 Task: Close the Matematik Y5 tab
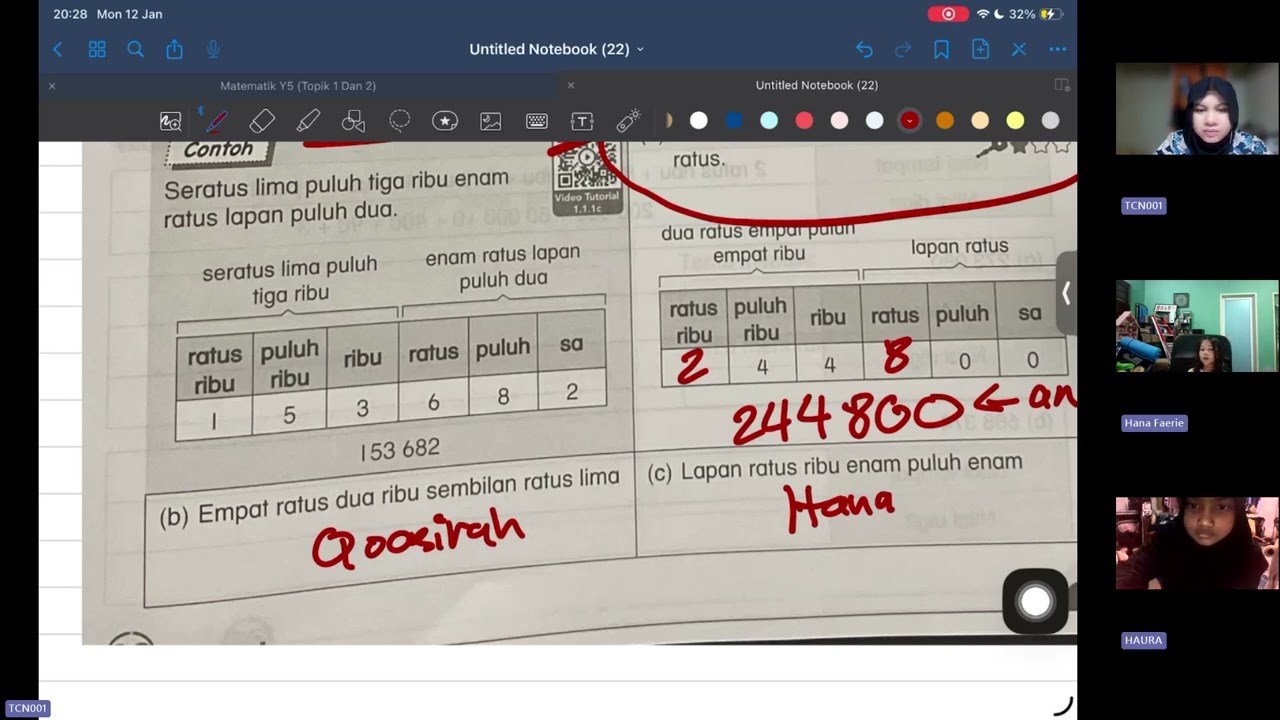click(52, 86)
